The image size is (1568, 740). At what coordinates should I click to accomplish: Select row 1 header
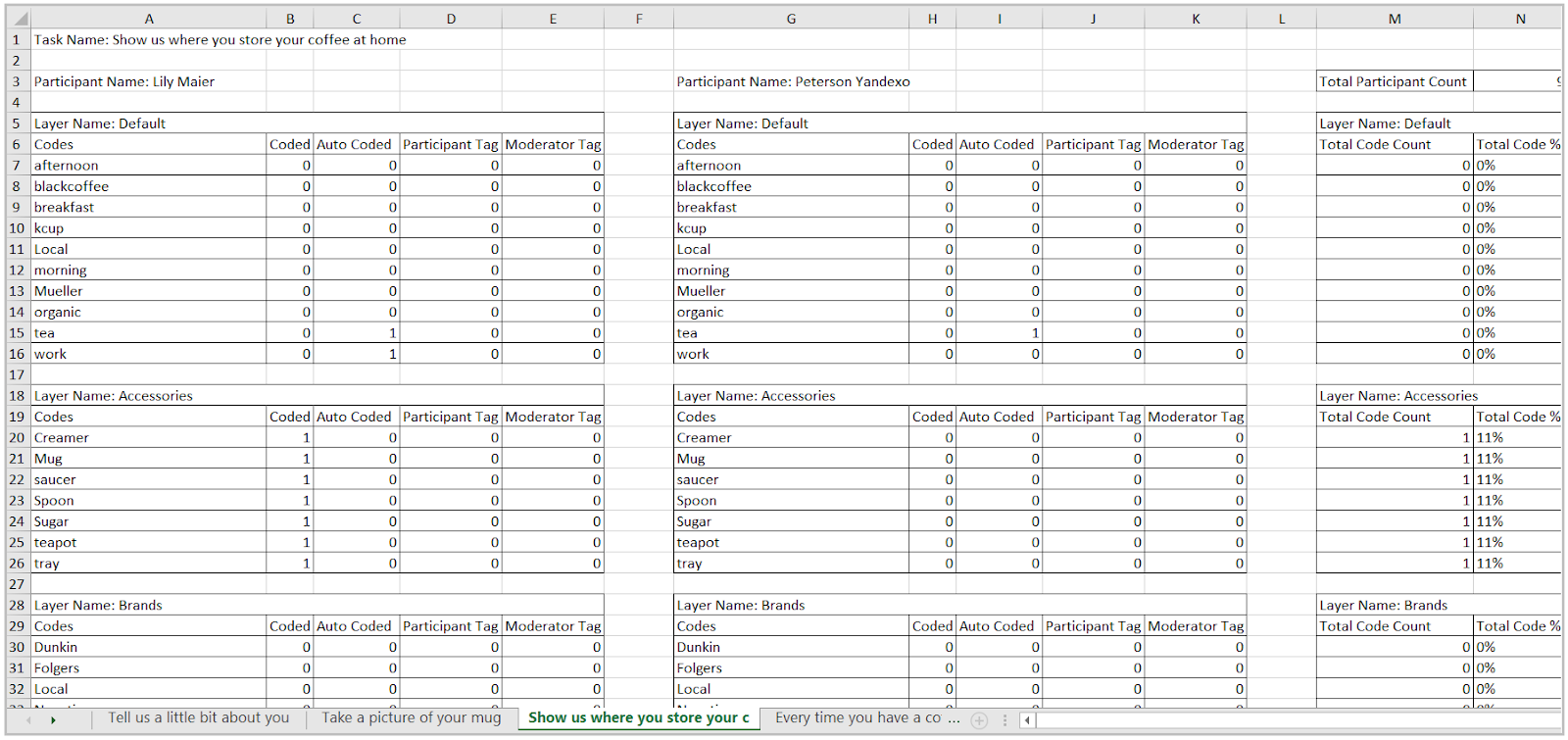click(18, 40)
